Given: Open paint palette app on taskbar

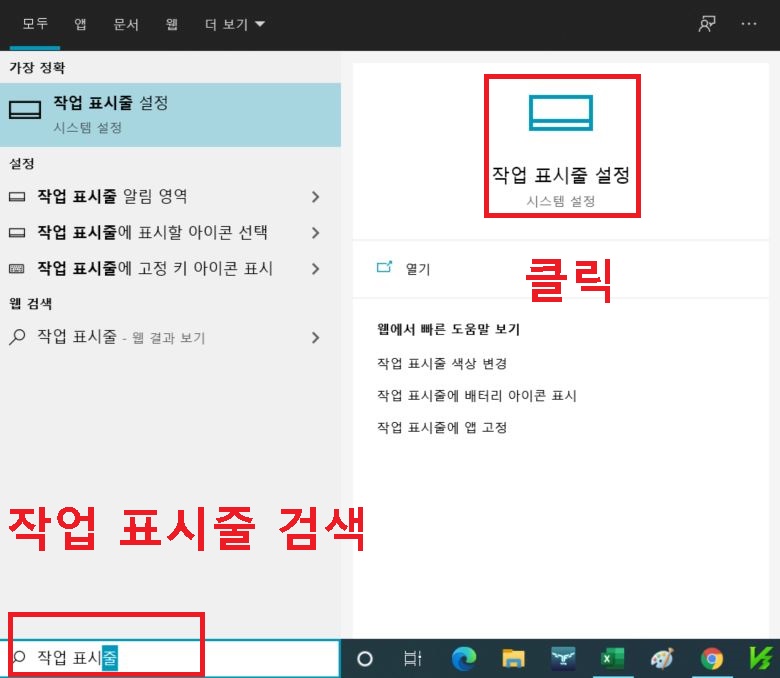Looking at the screenshot, I should (662, 658).
